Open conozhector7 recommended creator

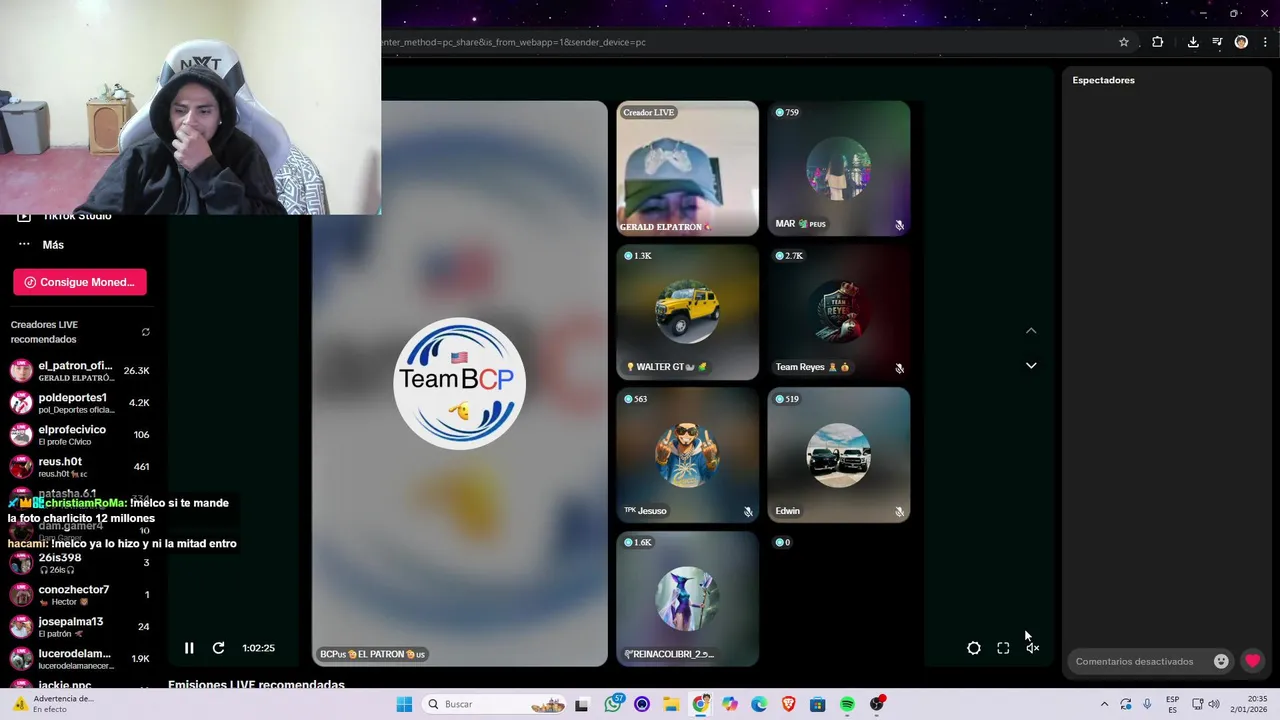[x=80, y=595]
